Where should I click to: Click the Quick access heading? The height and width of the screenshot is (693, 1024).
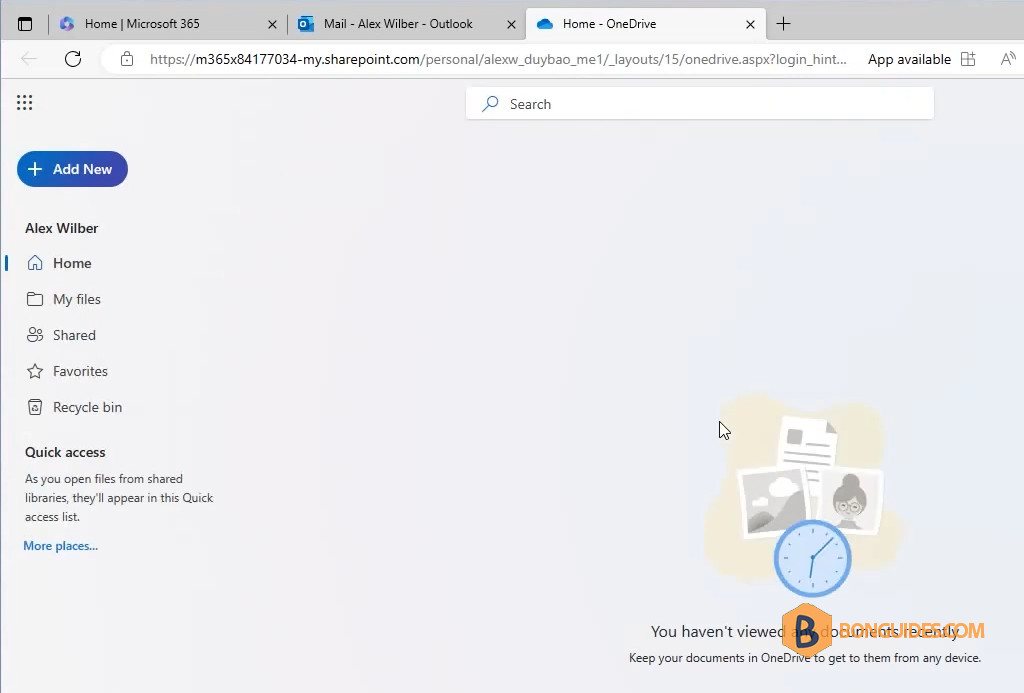coord(65,452)
